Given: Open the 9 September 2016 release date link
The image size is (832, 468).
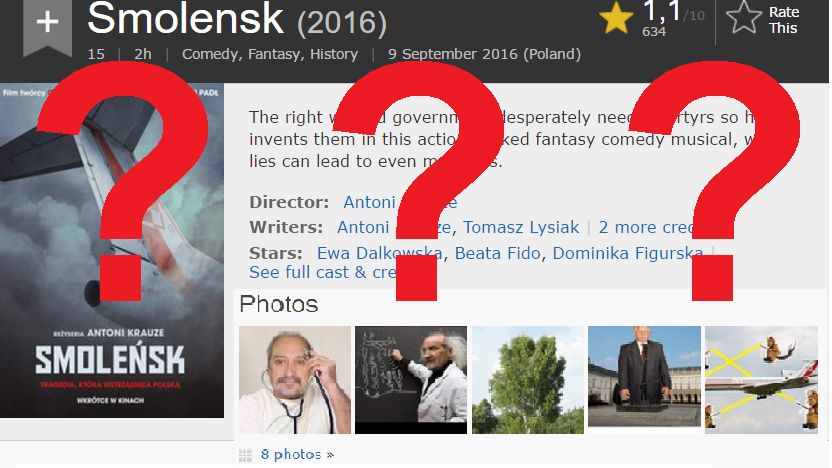Looking at the screenshot, I should click(484, 54).
